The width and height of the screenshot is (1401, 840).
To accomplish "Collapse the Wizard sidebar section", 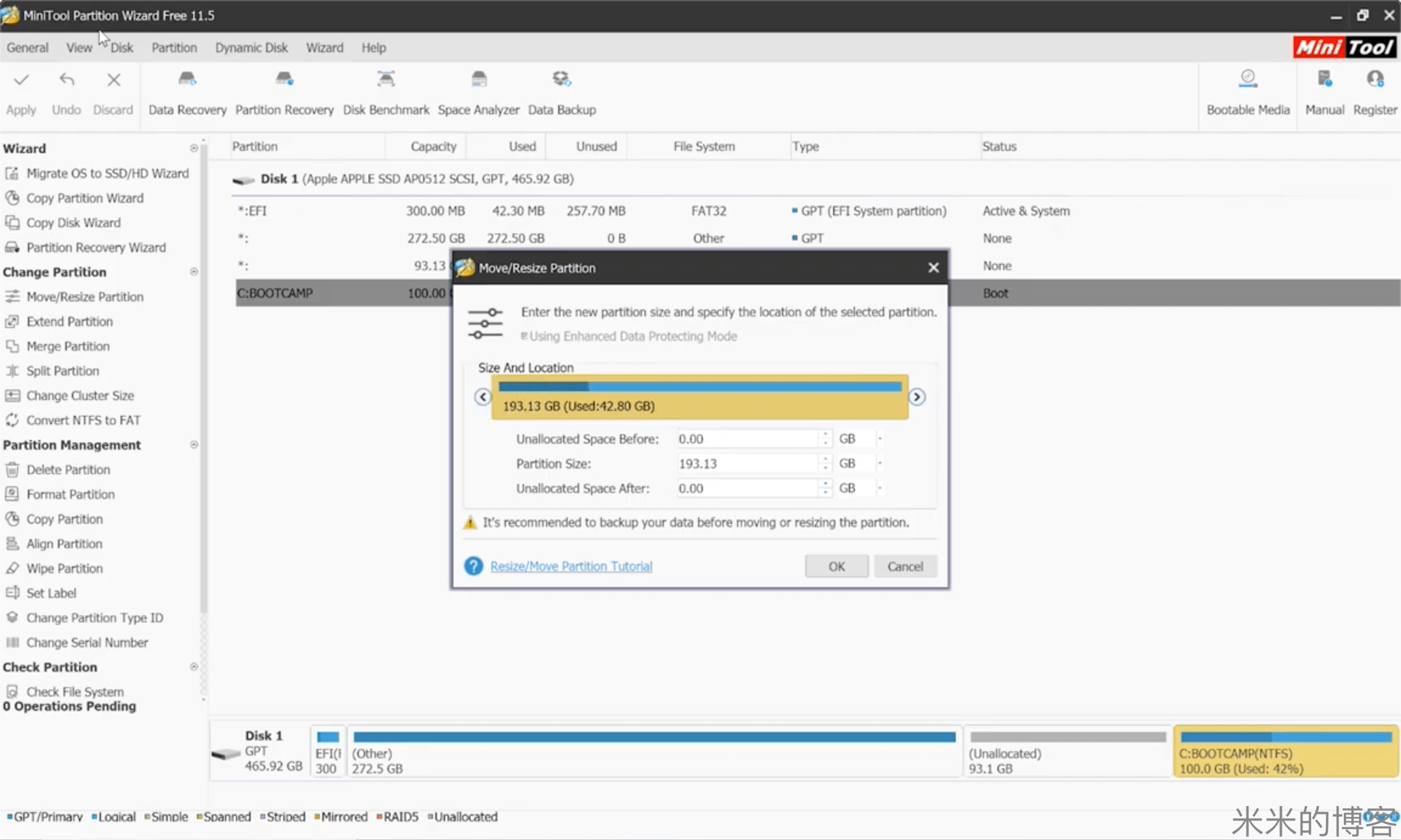I will (x=194, y=148).
